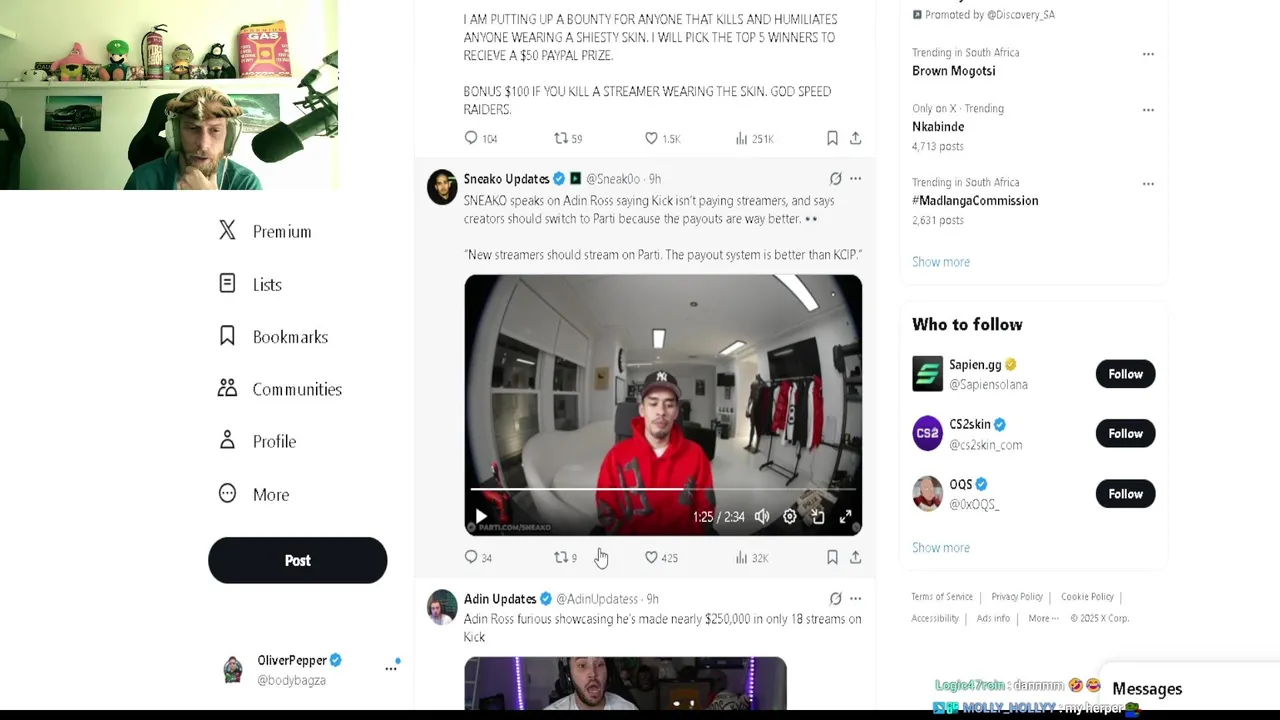Expand video to fullscreen
The width and height of the screenshot is (1280, 720).
(846, 517)
